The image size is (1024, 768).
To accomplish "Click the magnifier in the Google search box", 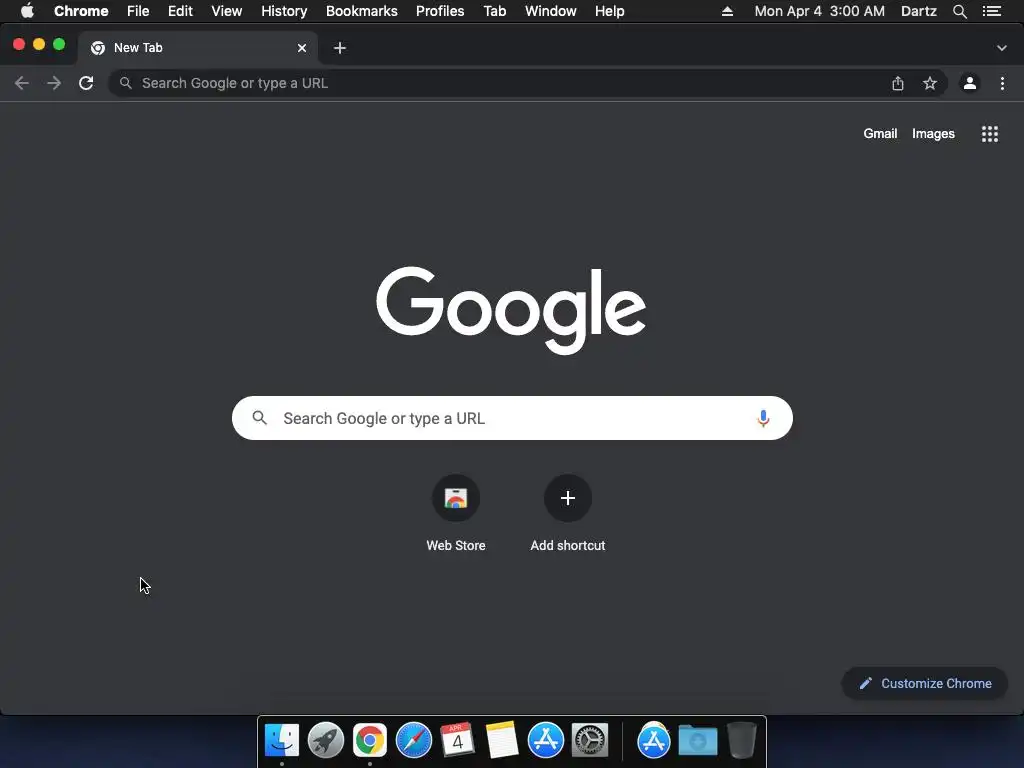I will coord(259,418).
